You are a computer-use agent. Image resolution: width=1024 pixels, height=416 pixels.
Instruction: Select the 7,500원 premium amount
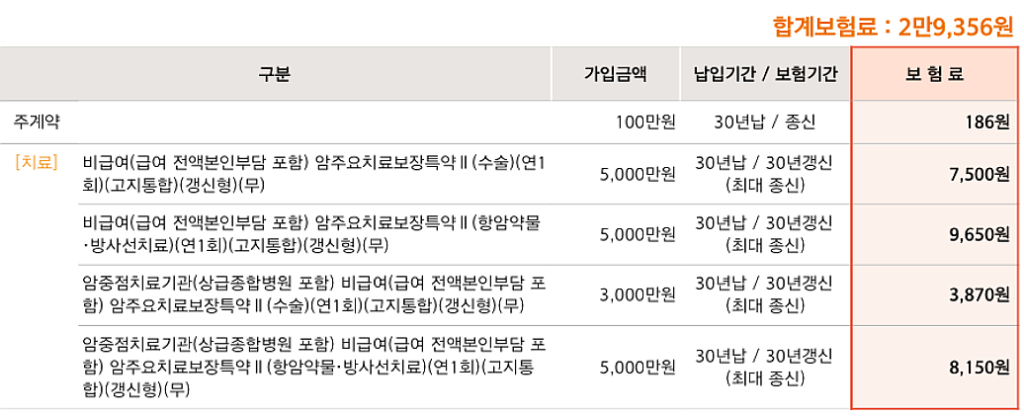980,174
